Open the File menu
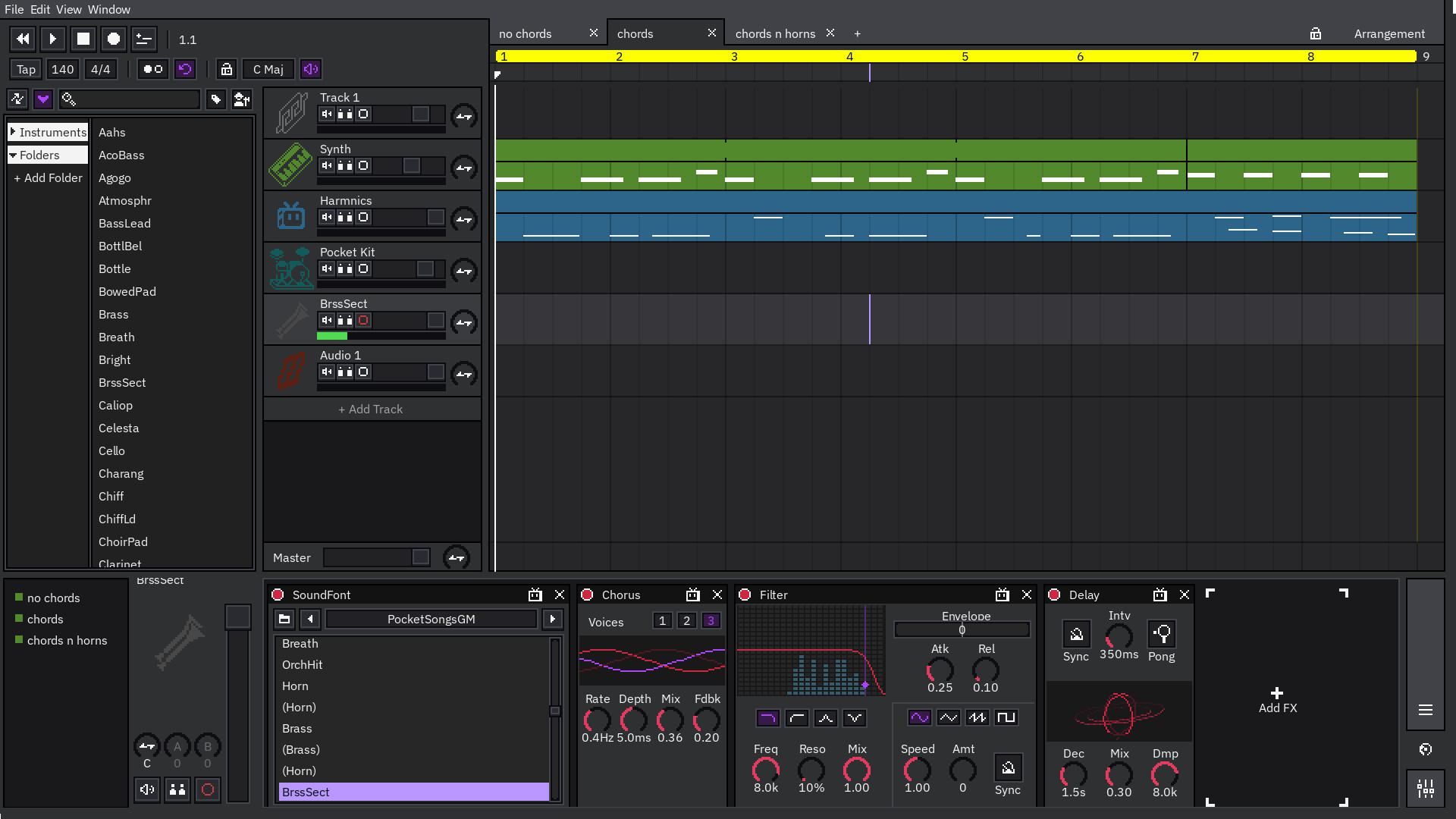Screen dimensions: 1456x819 pos(14,9)
